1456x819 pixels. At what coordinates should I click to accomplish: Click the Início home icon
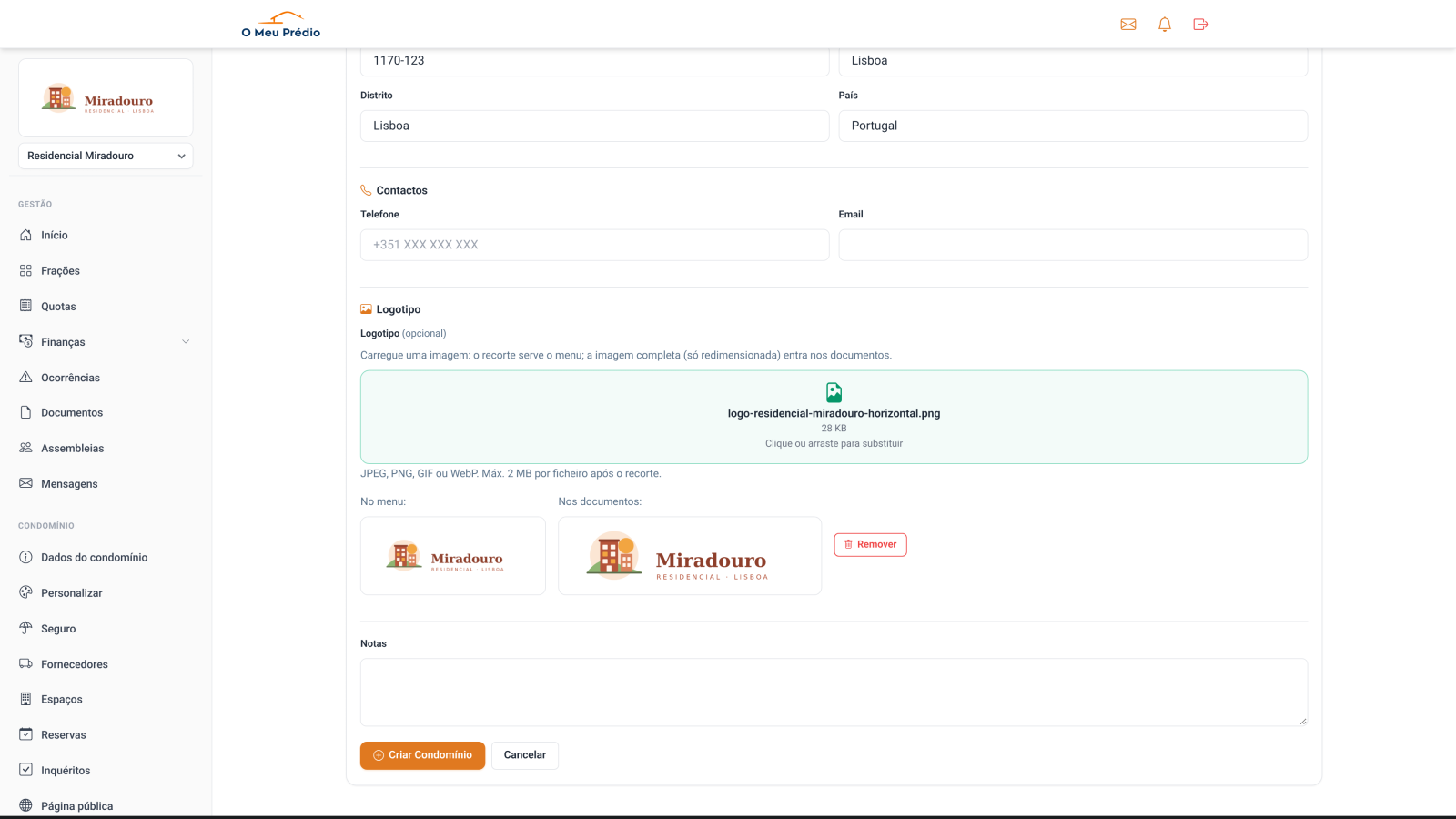25,235
